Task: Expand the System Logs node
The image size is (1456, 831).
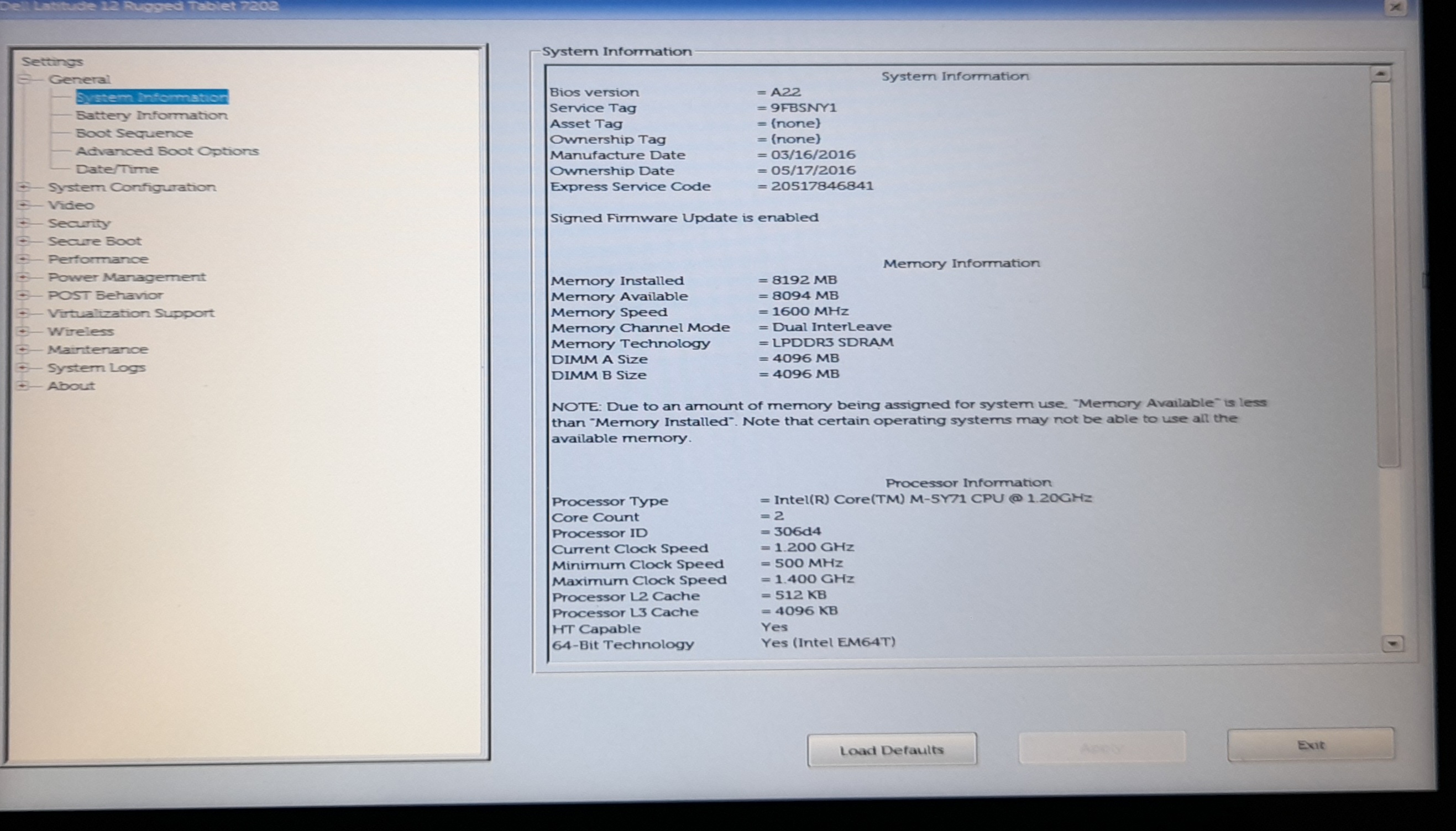Action: [x=24, y=367]
